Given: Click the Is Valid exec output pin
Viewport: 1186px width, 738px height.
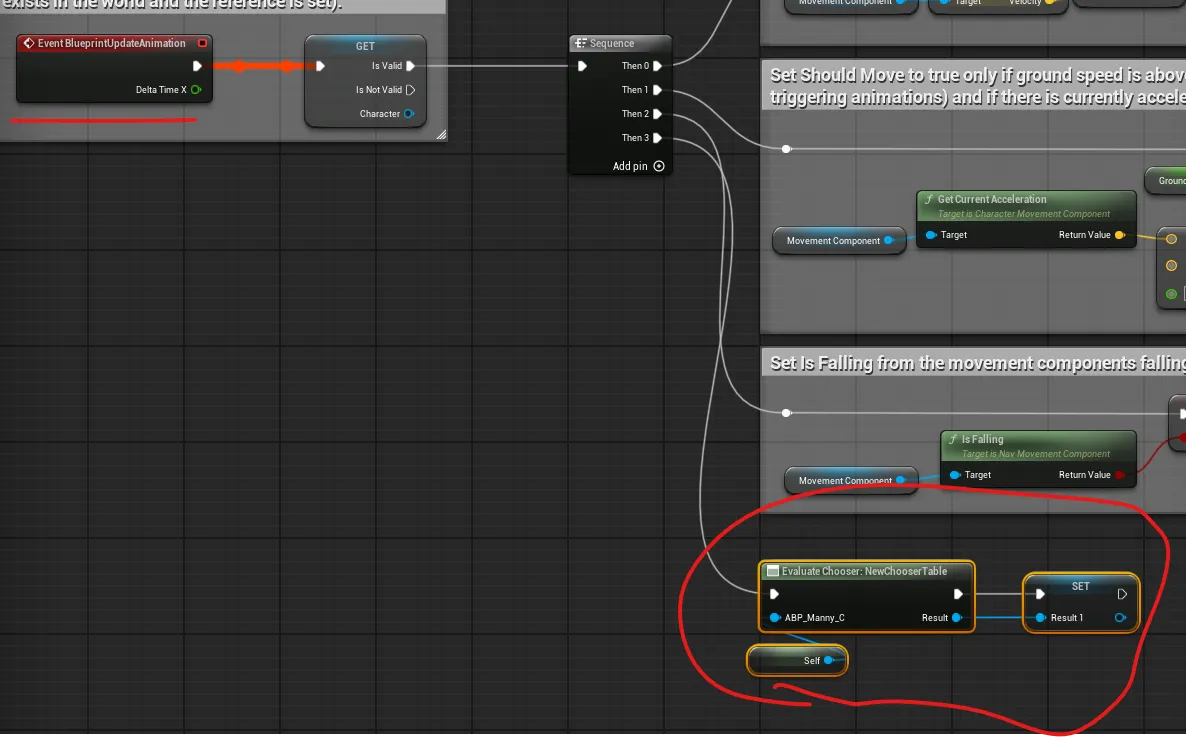Looking at the screenshot, I should (x=411, y=66).
